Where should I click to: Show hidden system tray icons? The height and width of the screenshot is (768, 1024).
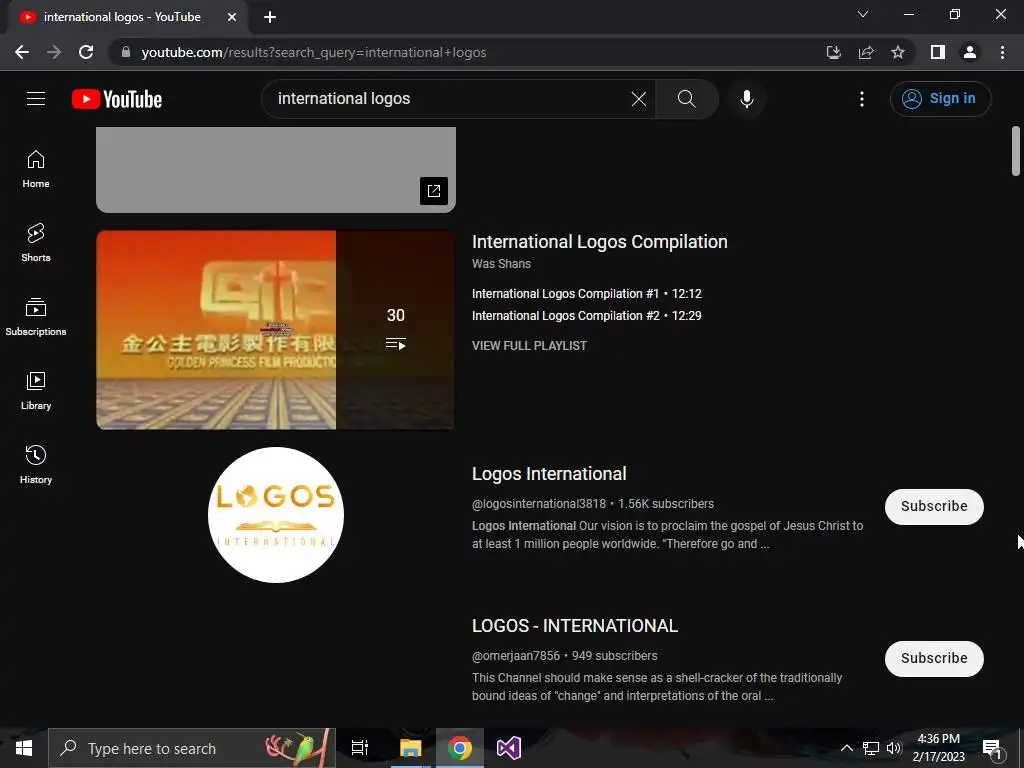[846, 748]
